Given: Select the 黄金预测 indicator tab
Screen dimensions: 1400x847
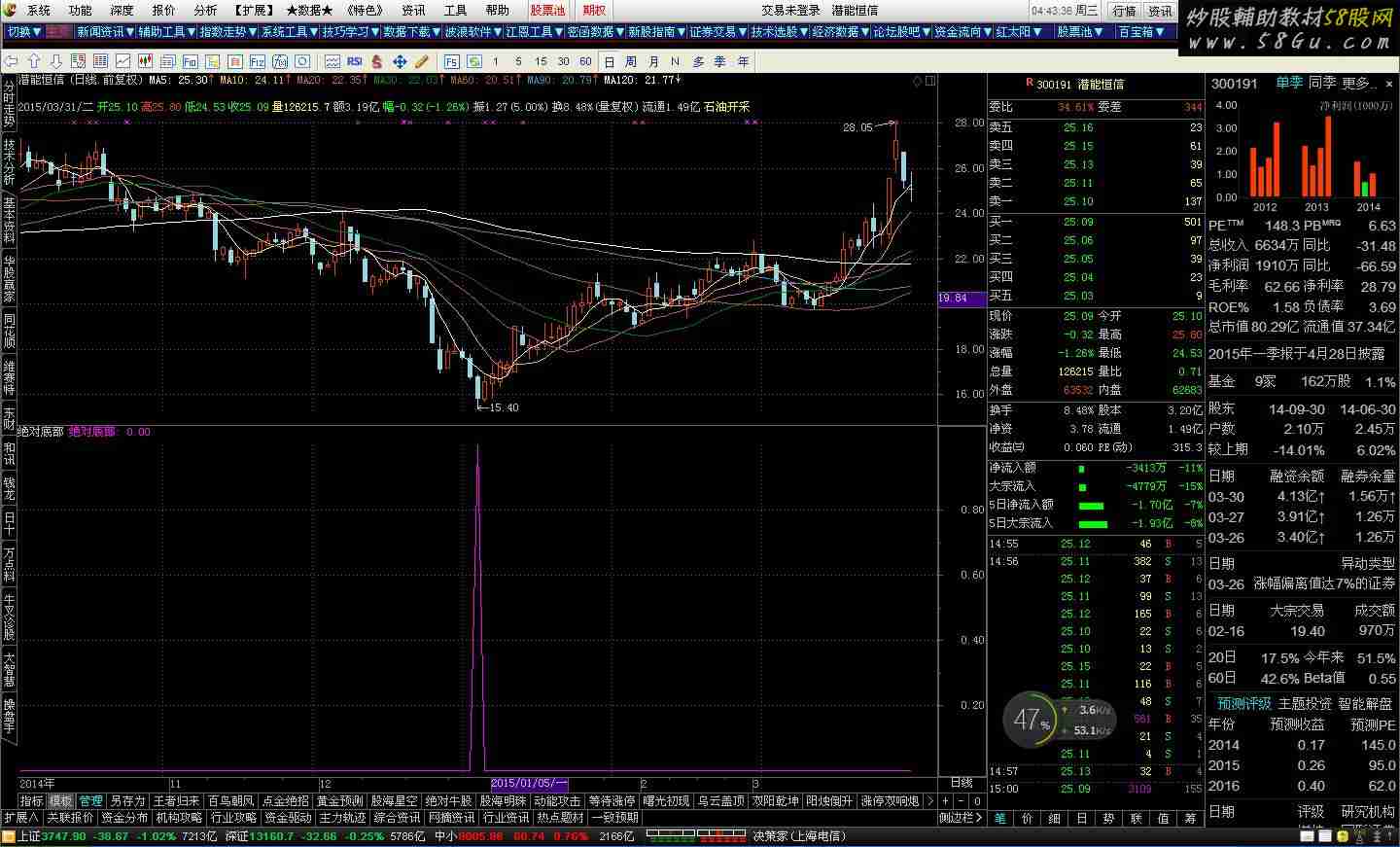Looking at the screenshot, I should pyautogui.click(x=339, y=801).
